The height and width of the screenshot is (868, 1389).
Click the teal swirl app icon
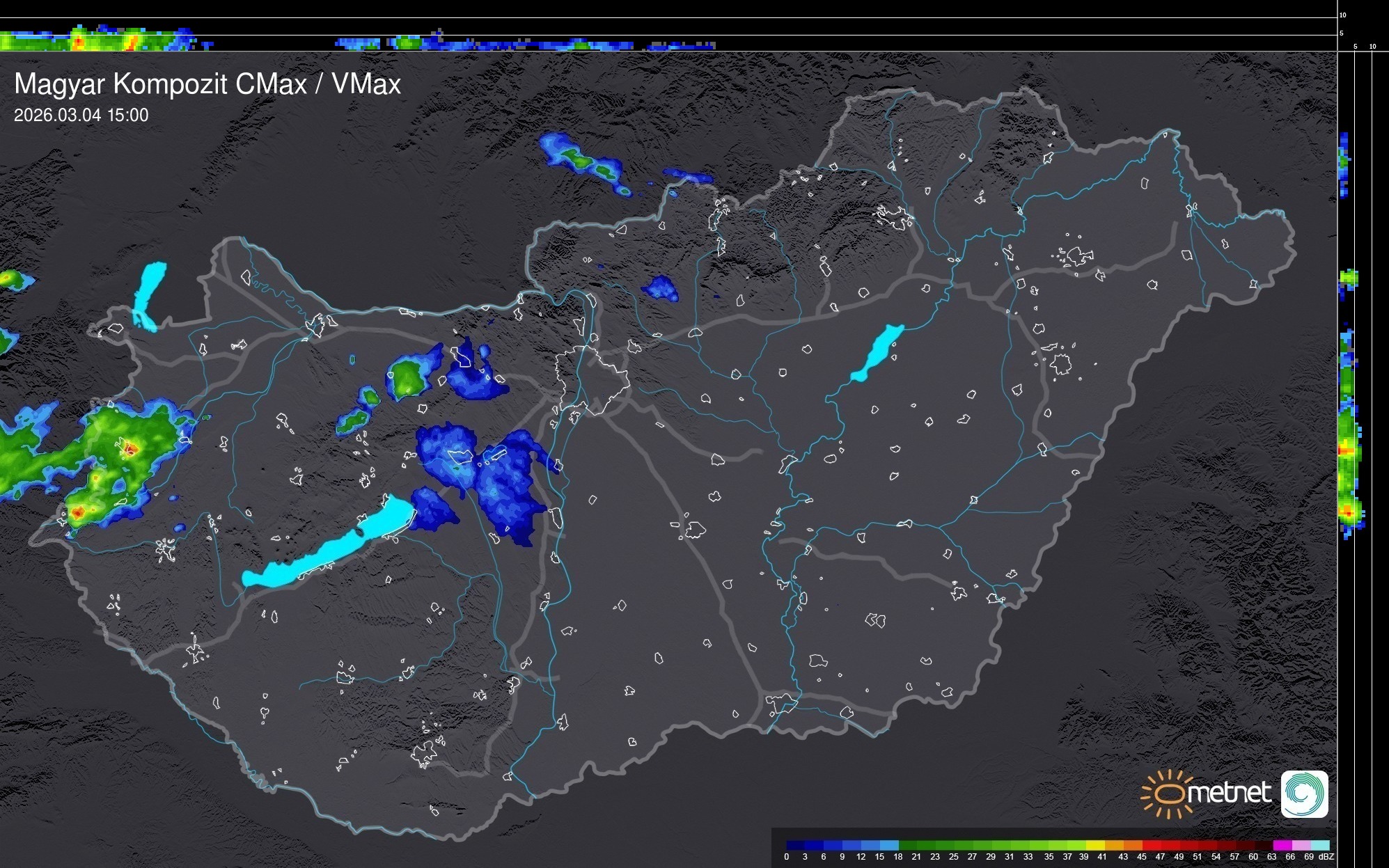(1304, 794)
